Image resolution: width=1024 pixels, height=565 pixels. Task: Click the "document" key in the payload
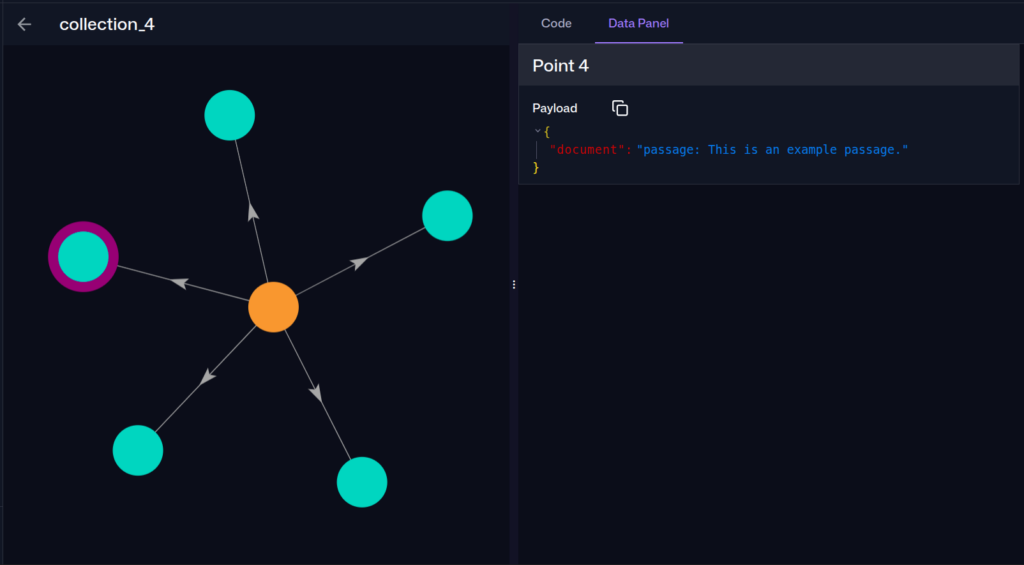coord(588,150)
